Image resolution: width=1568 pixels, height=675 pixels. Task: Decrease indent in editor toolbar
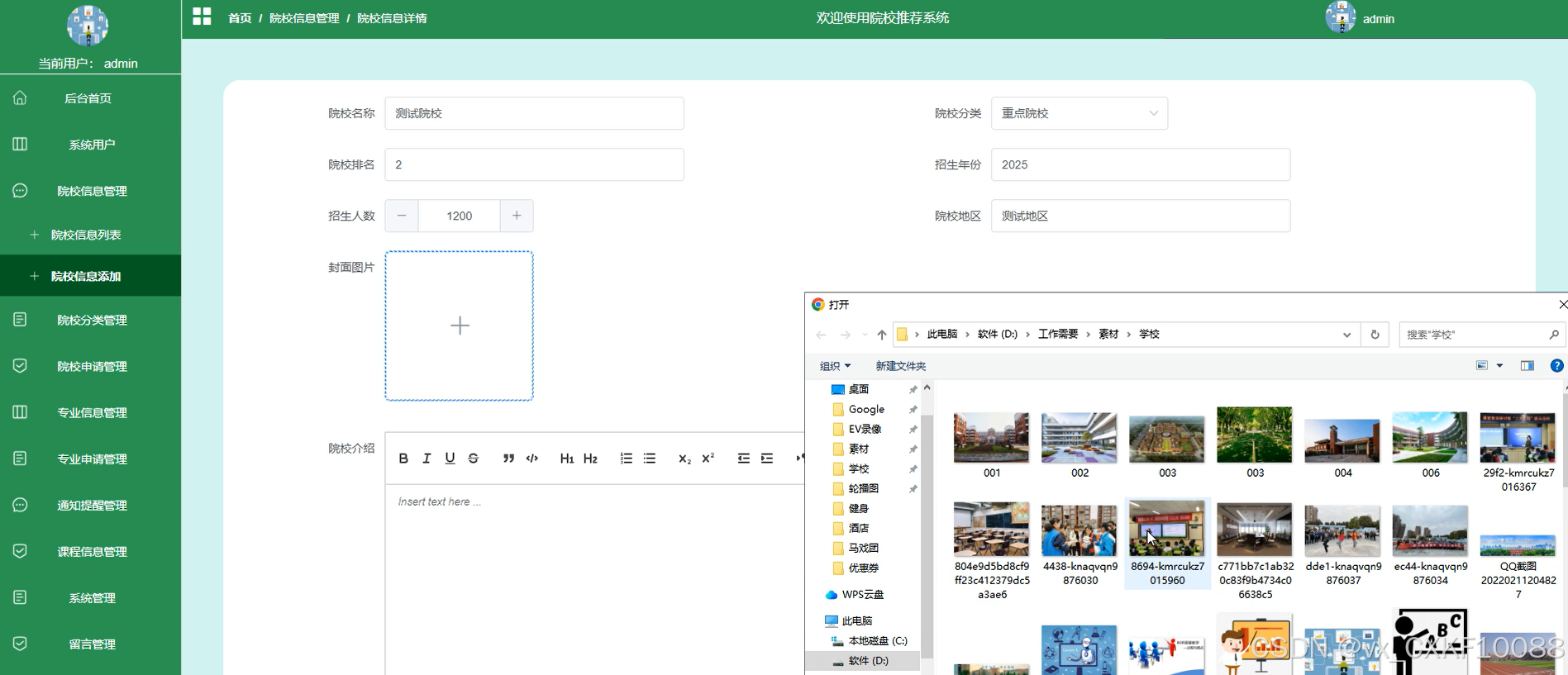pos(744,459)
